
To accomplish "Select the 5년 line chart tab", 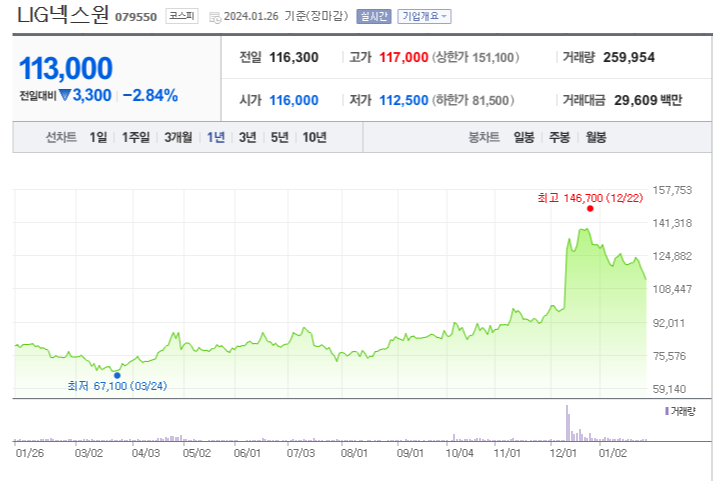I will point(280,137).
